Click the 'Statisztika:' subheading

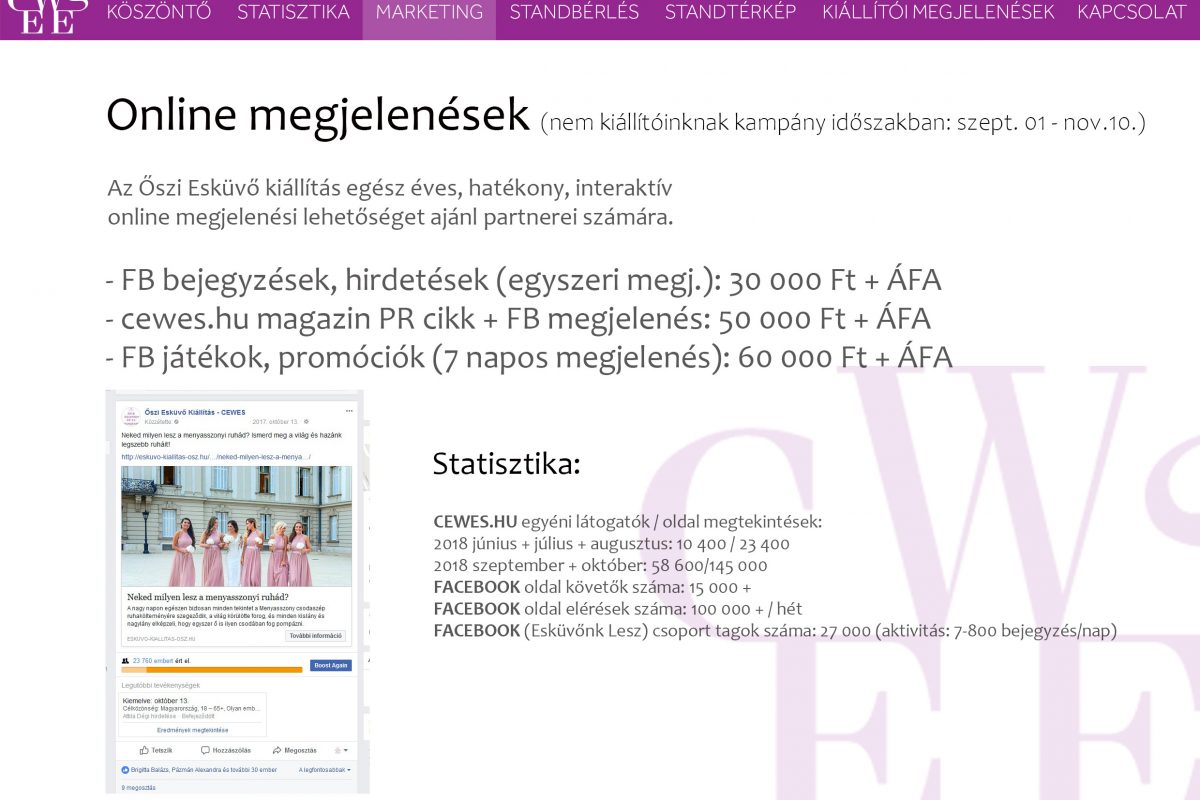[x=506, y=464]
